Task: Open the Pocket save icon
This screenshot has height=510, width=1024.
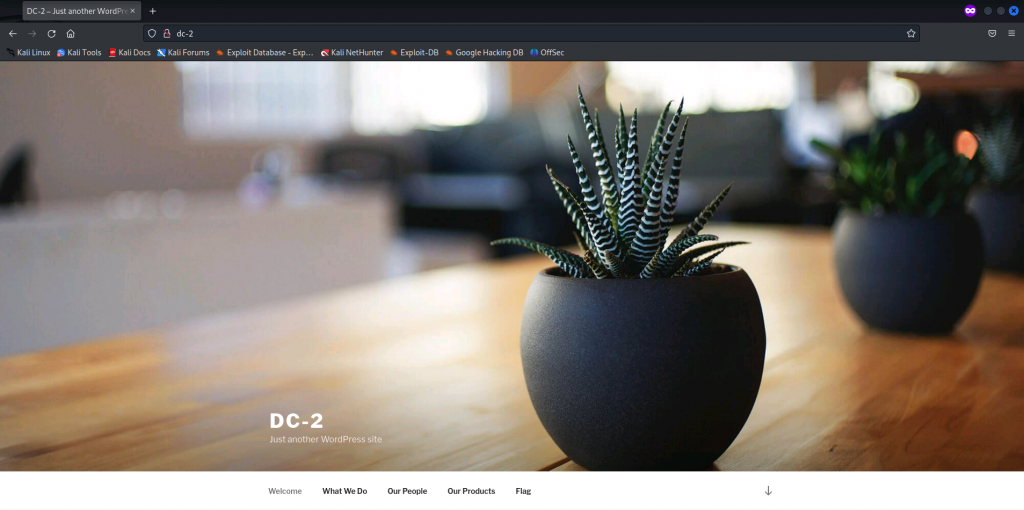Action: click(992, 33)
